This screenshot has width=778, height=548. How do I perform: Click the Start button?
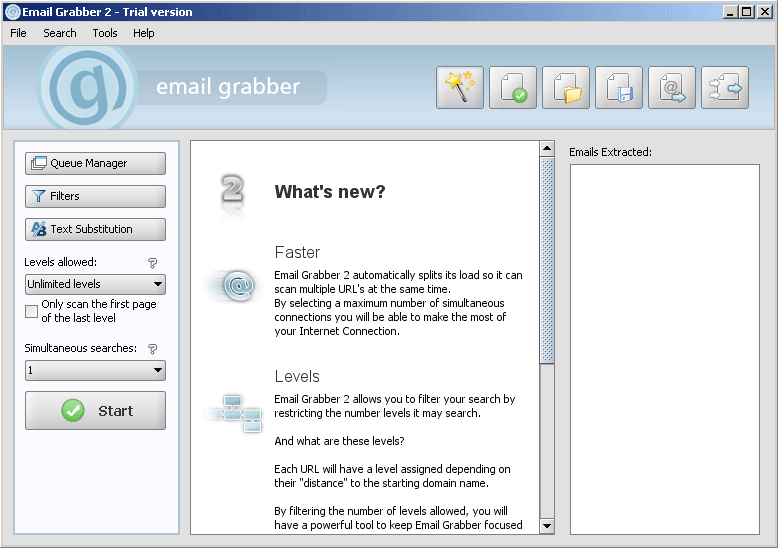click(x=95, y=411)
